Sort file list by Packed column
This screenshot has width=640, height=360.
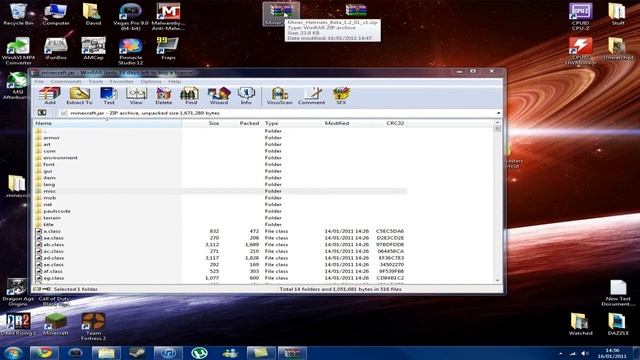click(241, 123)
